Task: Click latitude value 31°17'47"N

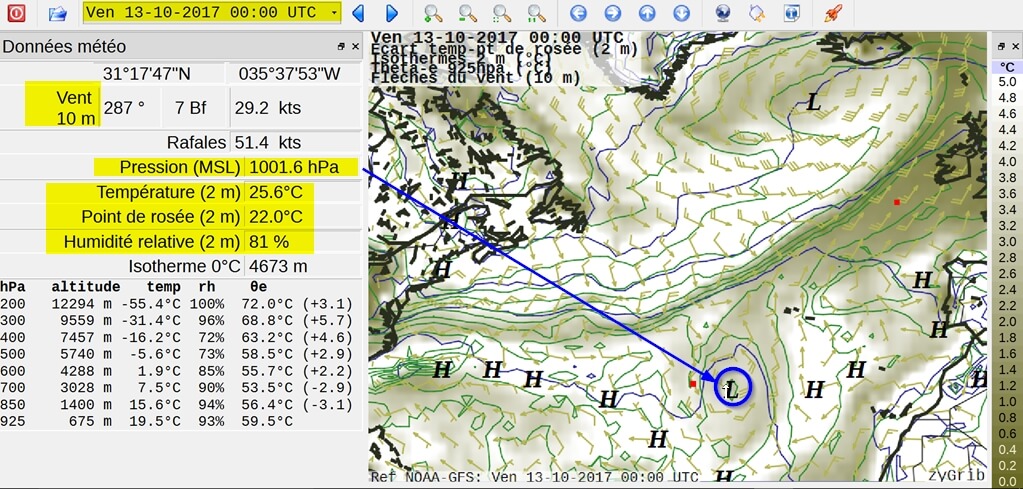Action: [147, 74]
